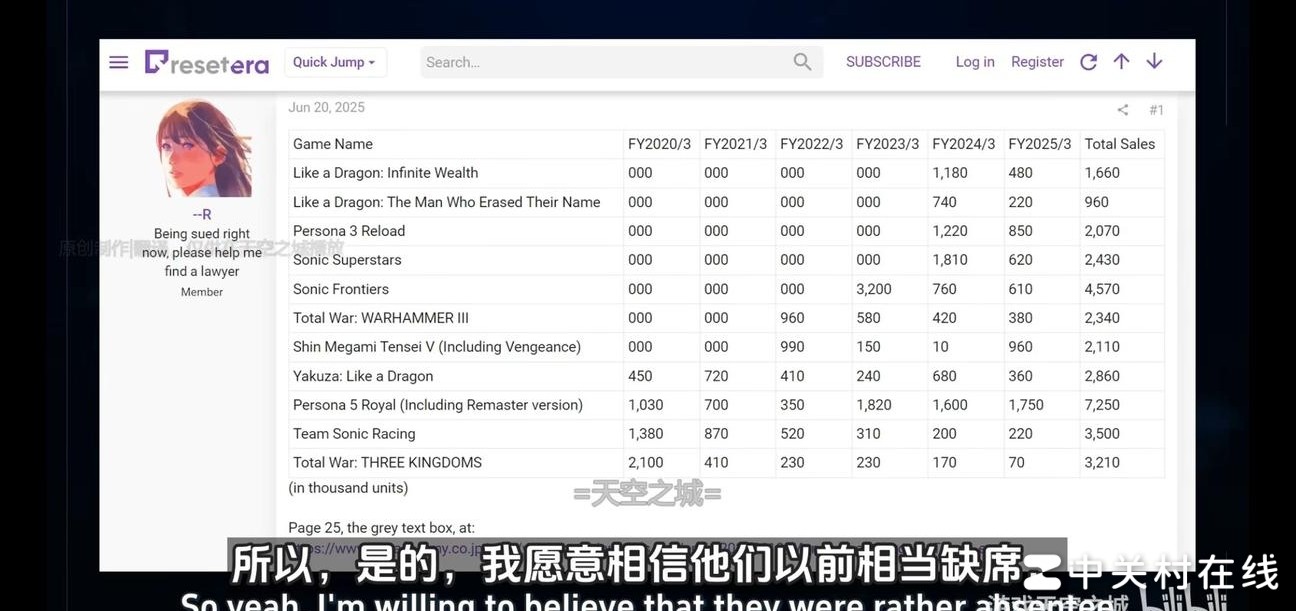Click the Member badge text

[x=201, y=291]
